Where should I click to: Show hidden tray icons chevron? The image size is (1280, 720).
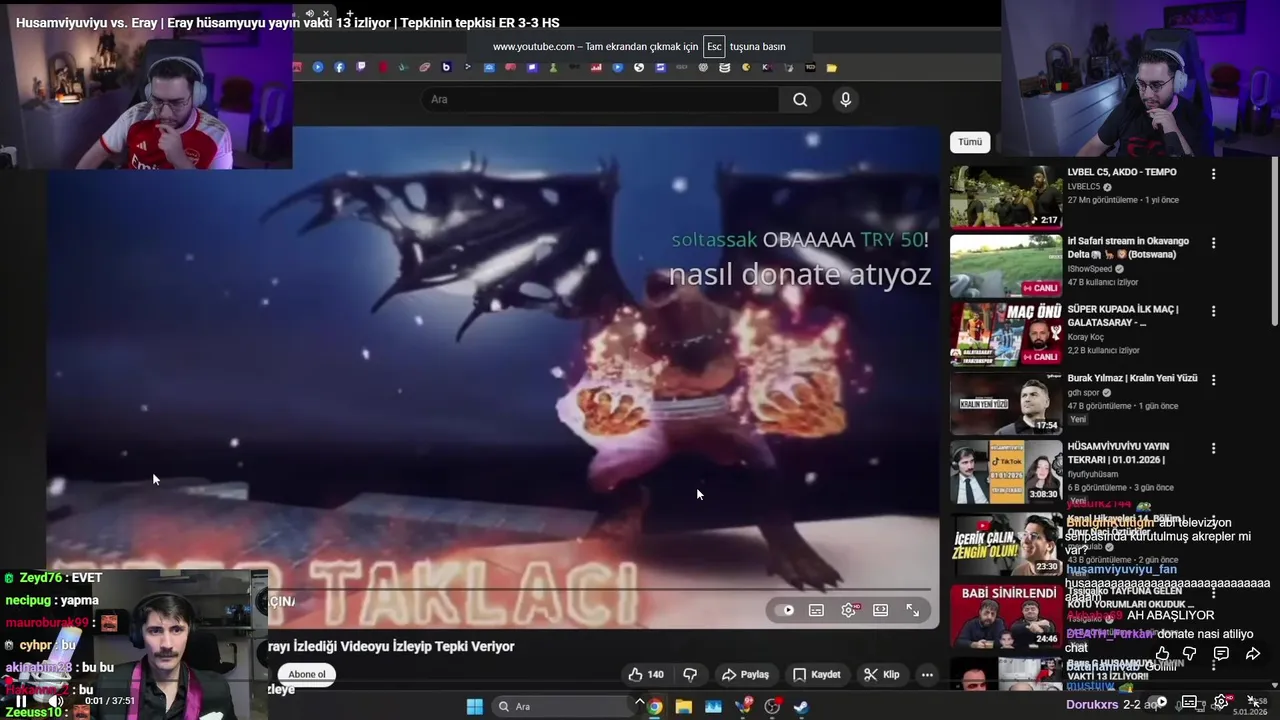click(x=640, y=701)
